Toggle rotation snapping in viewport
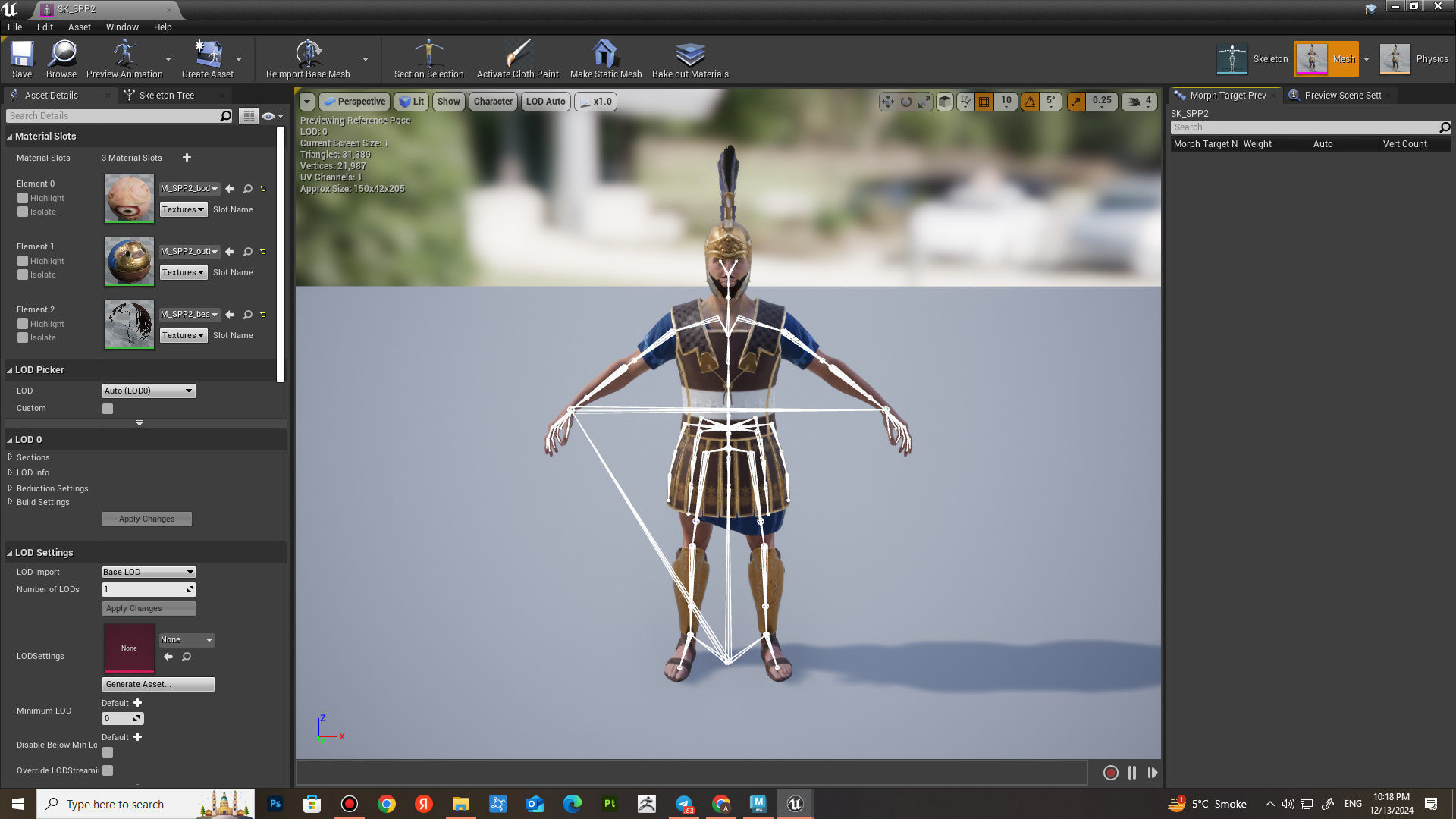Screen dimensions: 1456x819 pyautogui.click(x=1030, y=102)
